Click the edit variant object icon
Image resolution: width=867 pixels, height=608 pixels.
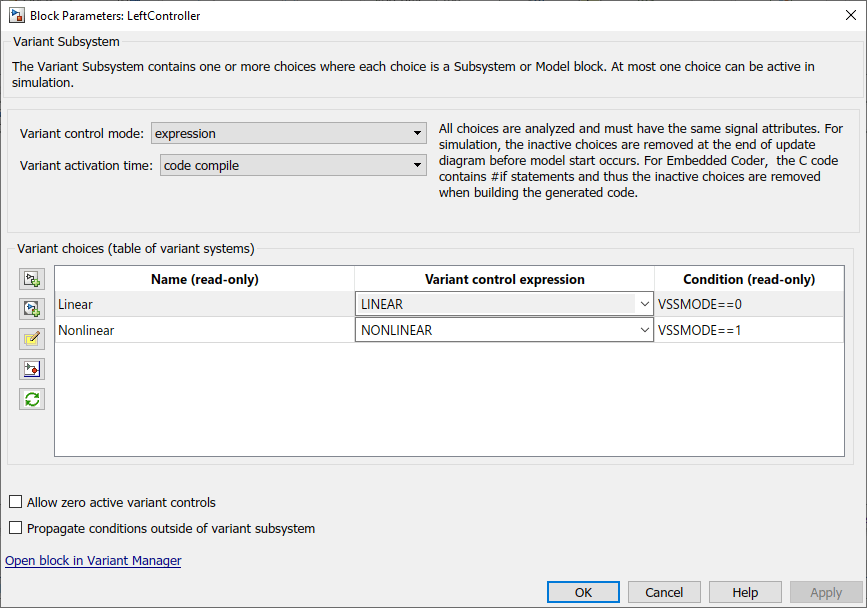click(32, 339)
